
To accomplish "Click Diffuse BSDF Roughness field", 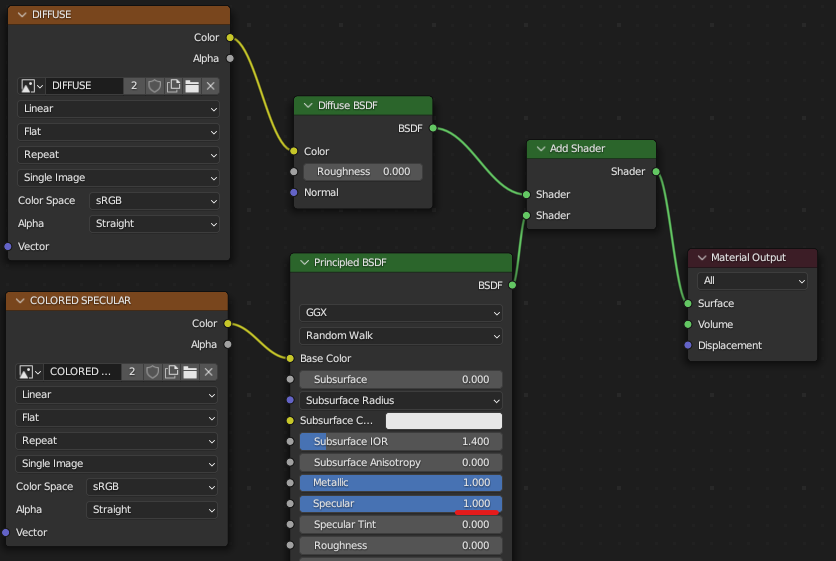I will pos(363,172).
